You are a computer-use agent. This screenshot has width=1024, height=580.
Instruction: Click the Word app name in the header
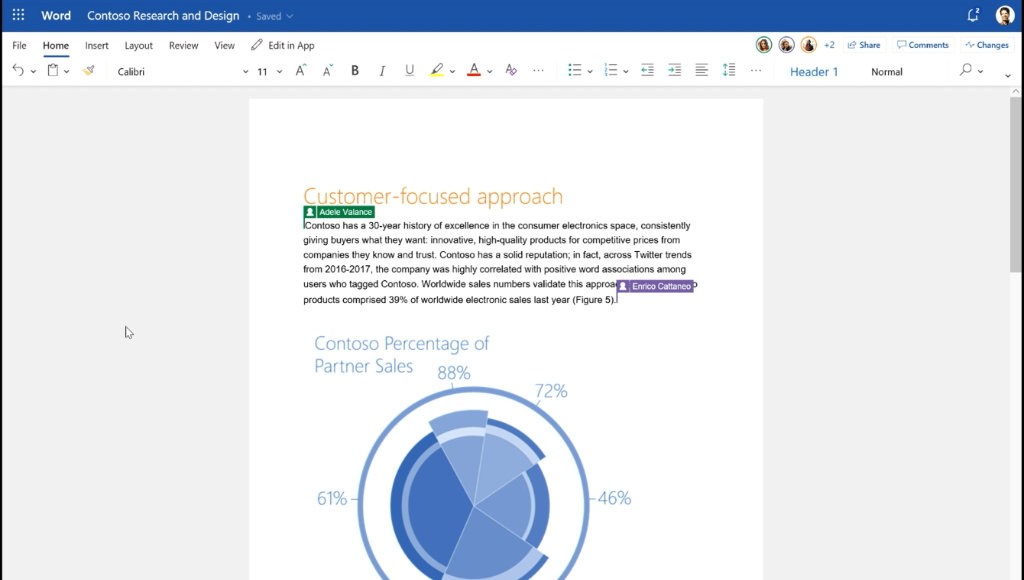56,16
